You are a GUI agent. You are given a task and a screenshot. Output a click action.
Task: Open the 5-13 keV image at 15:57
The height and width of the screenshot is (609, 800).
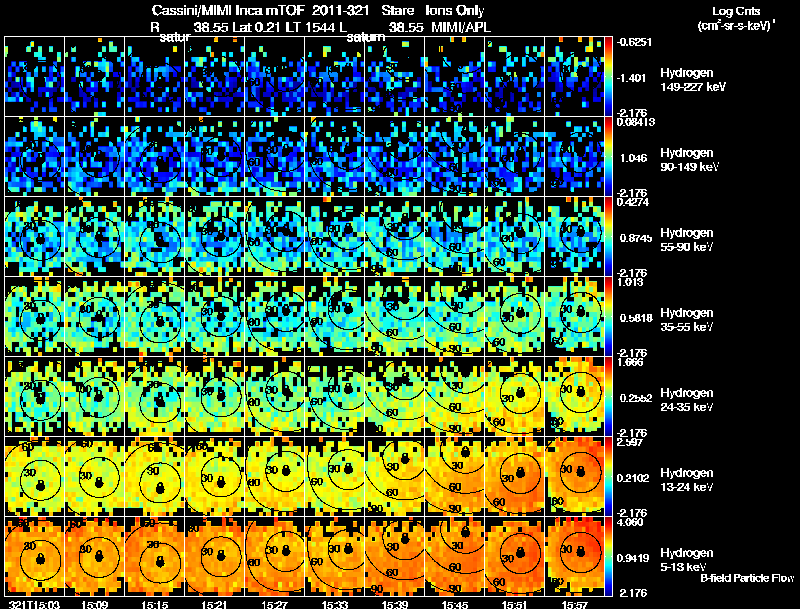coord(574,556)
